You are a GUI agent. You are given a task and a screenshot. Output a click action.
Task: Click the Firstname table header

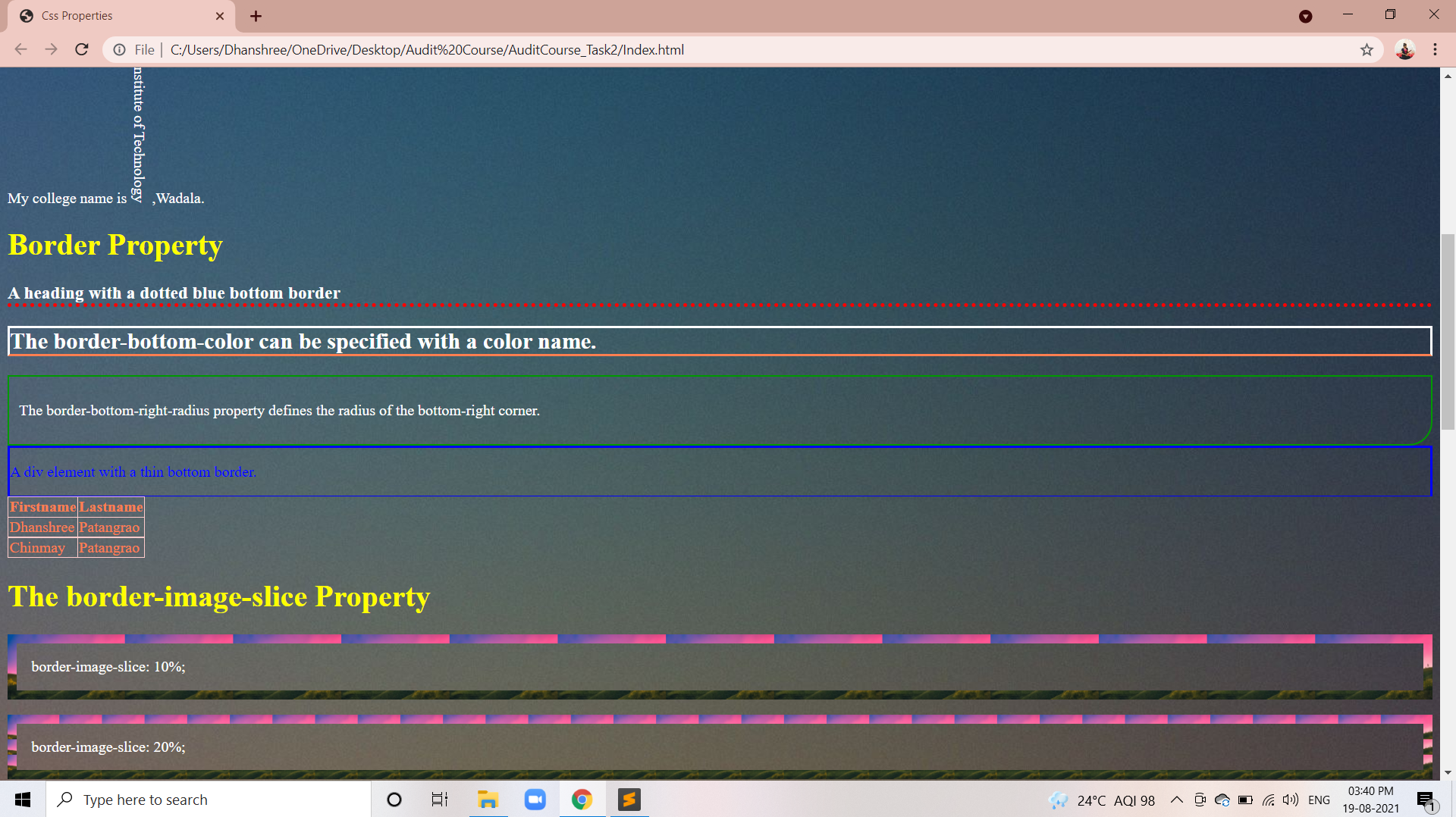click(42, 507)
